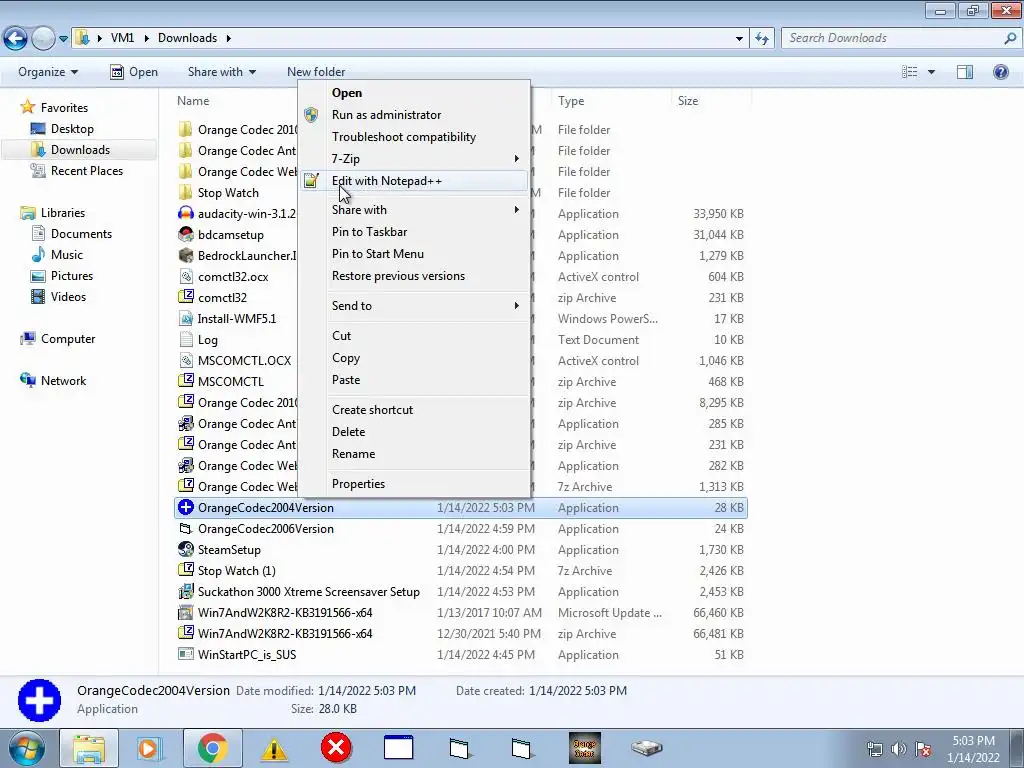
Task: Open the Organize menu
Action: click(x=48, y=72)
